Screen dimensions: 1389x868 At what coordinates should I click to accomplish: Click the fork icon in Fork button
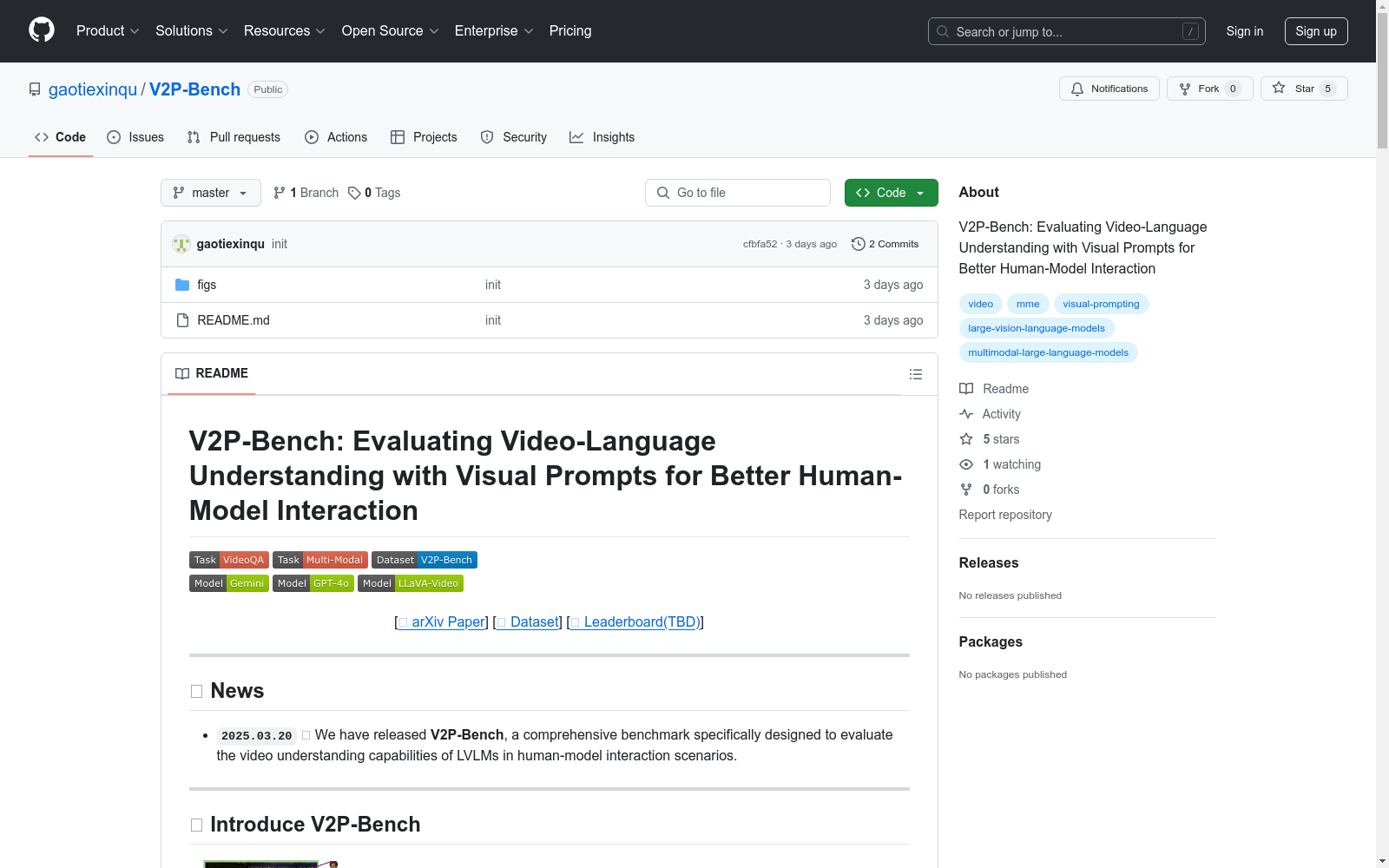pyautogui.click(x=1185, y=89)
